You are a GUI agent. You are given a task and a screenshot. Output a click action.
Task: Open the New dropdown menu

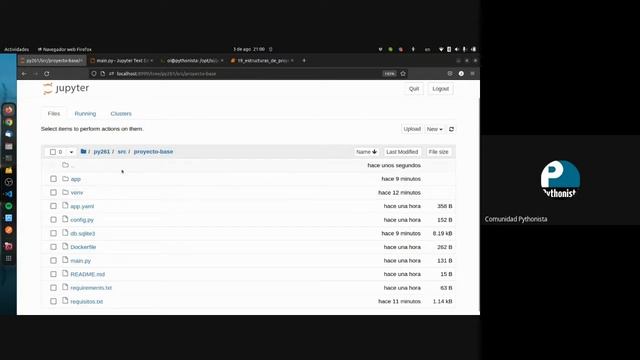tap(435, 129)
